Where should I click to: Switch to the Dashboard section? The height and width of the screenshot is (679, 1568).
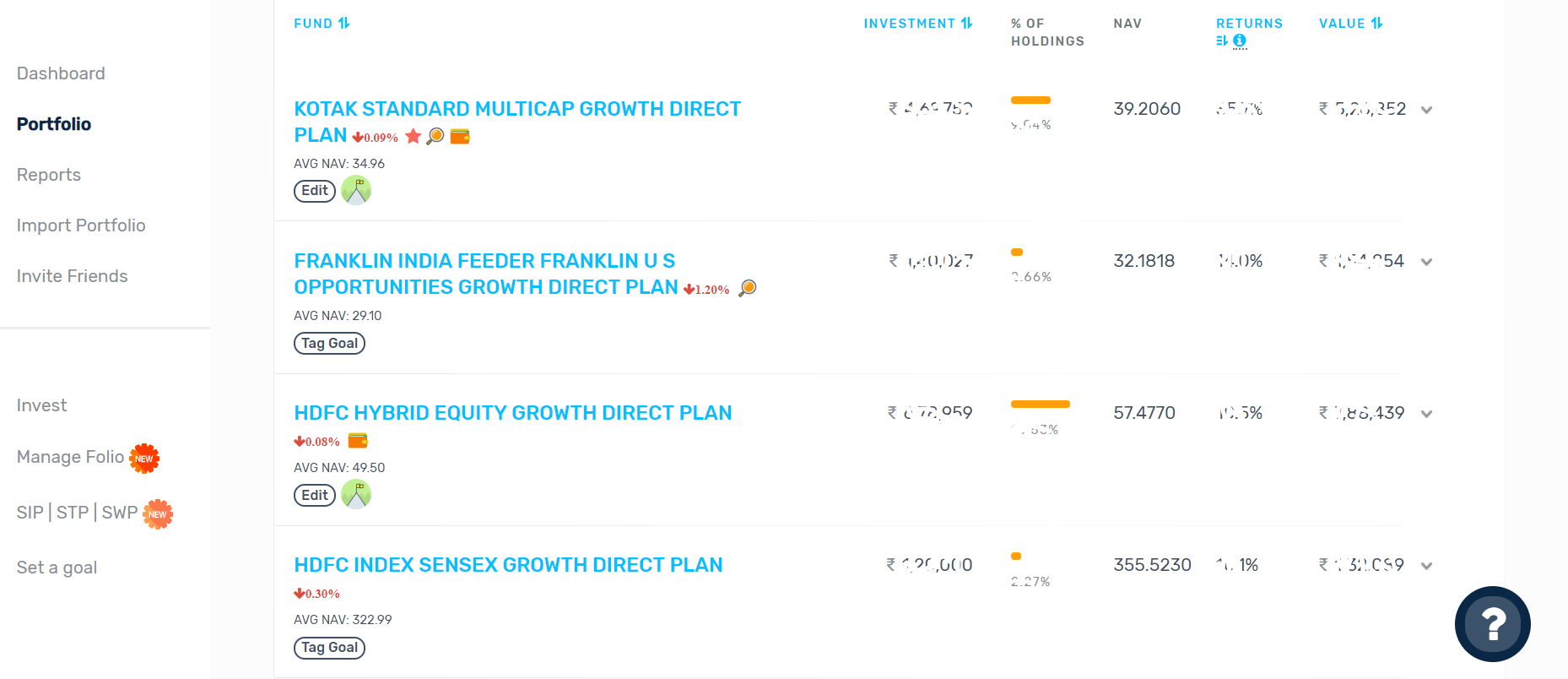60,73
